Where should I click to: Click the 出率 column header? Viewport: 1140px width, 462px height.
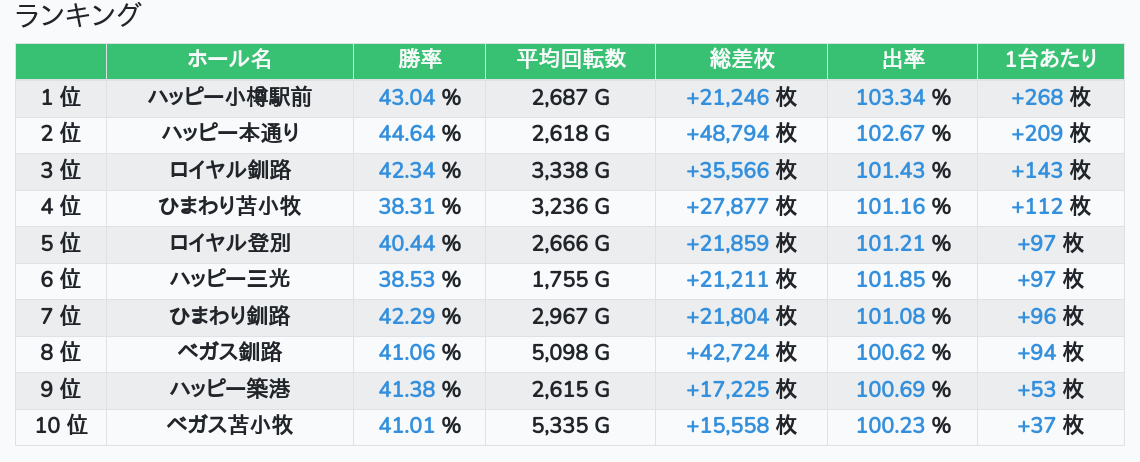903,60
